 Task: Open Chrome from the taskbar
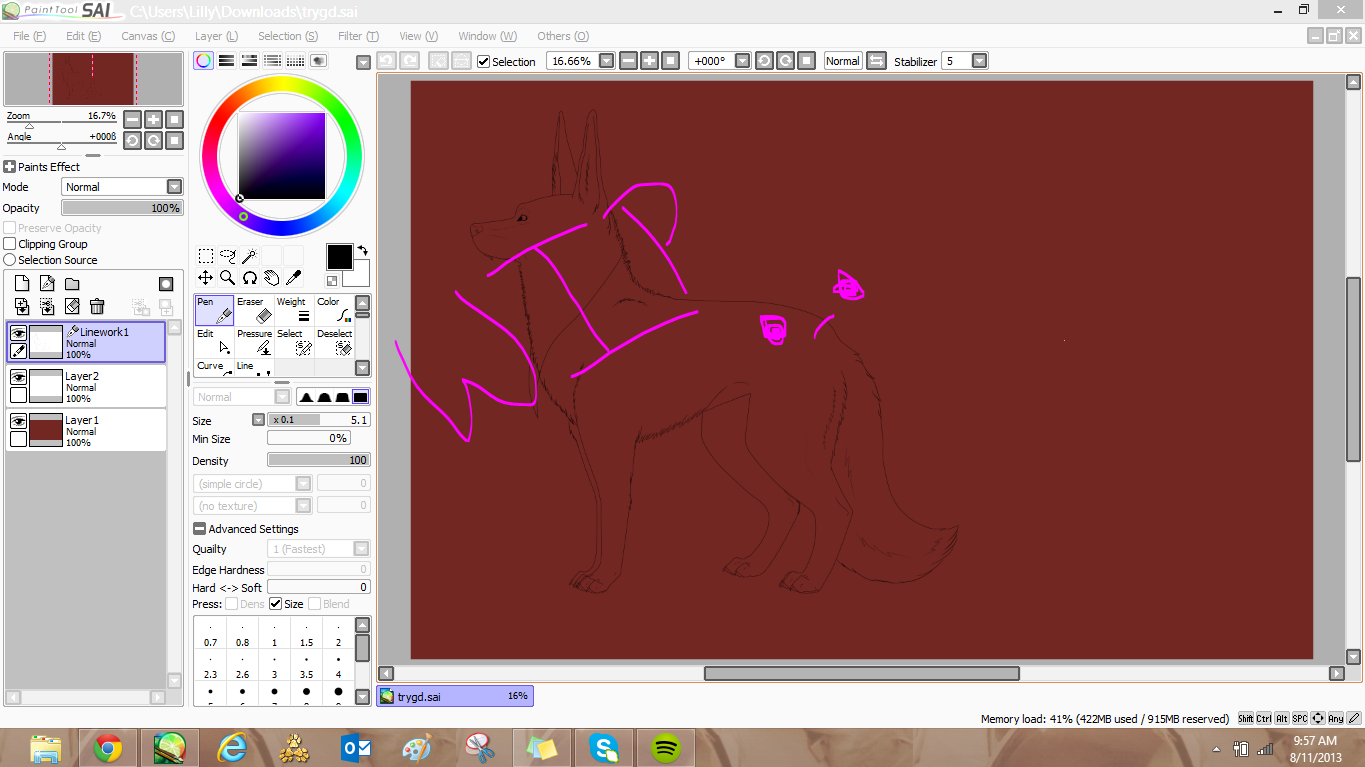(108, 747)
